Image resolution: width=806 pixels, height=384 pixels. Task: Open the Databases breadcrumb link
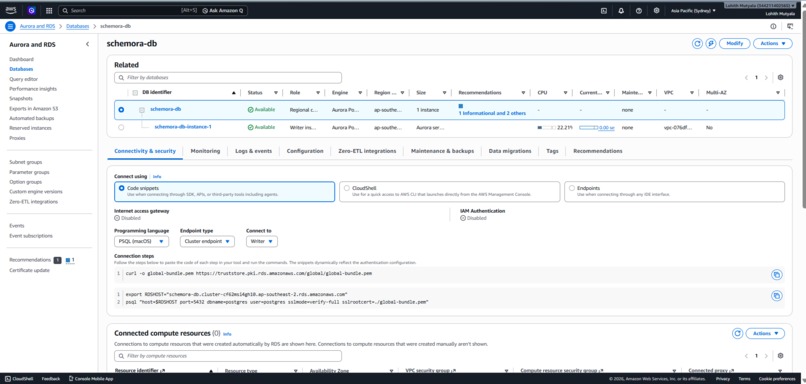77,26
